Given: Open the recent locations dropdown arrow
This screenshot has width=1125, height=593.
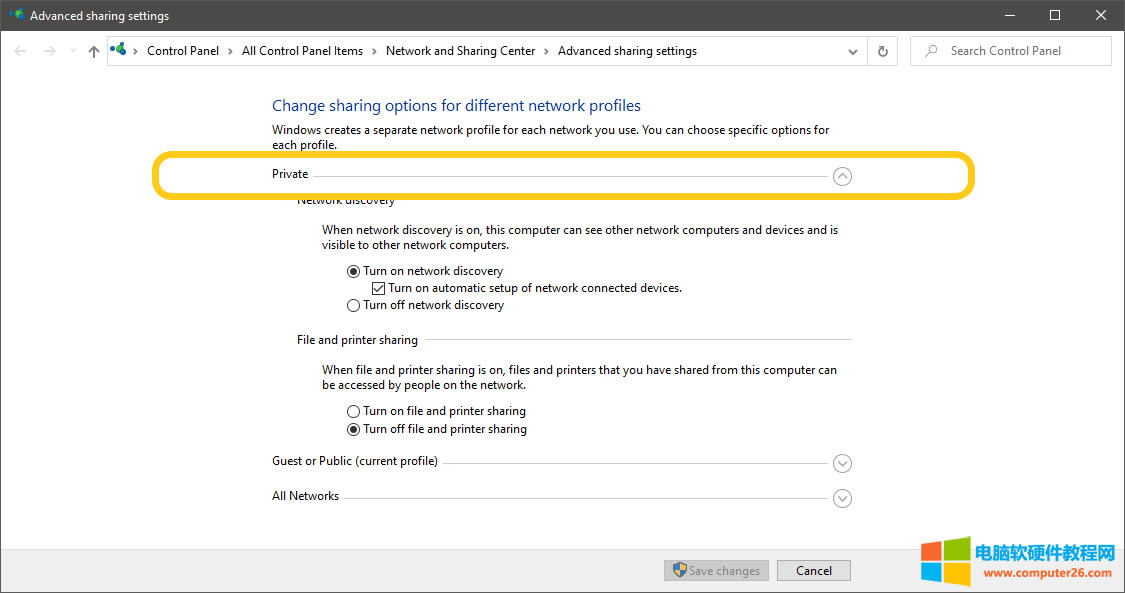Looking at the screenshot, I should [72, 51].
